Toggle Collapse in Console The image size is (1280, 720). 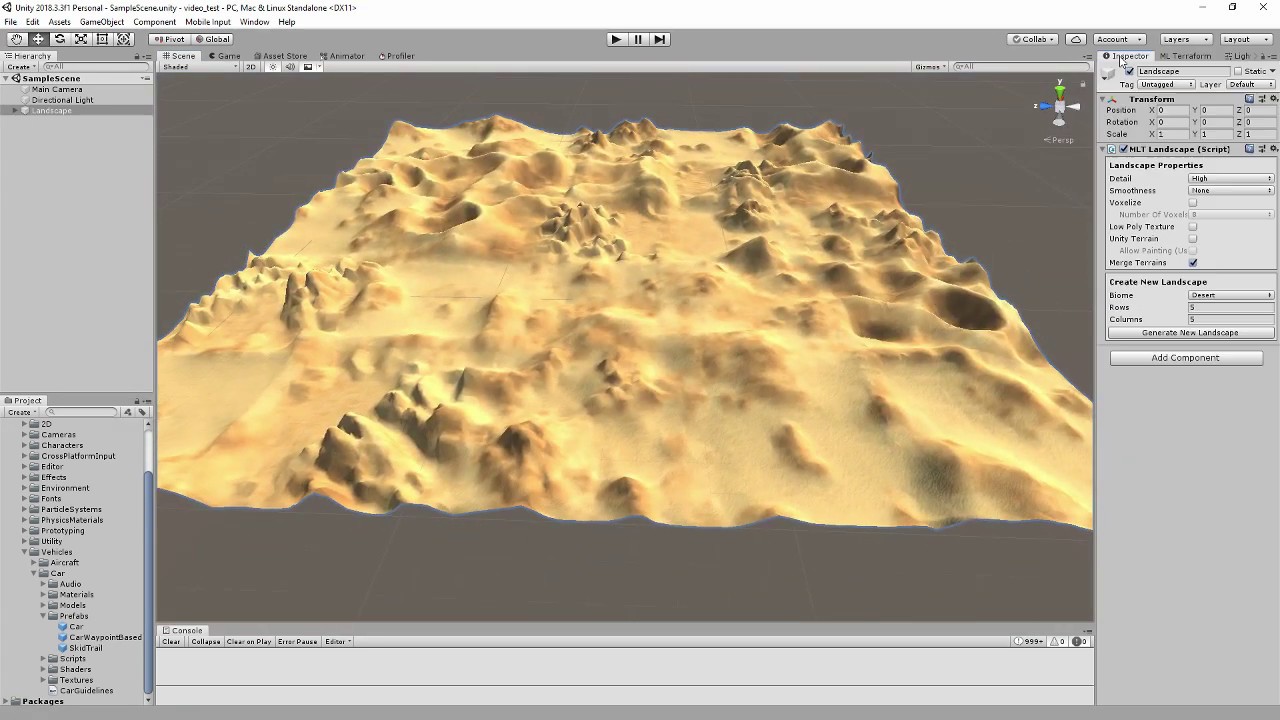click(205, 642)
